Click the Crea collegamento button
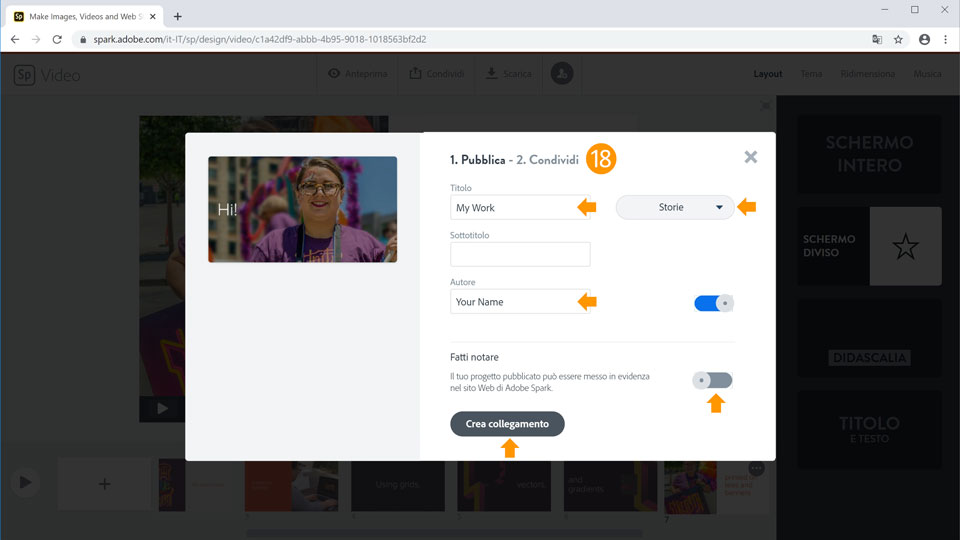960x540 pixels. tap(507, 424)
